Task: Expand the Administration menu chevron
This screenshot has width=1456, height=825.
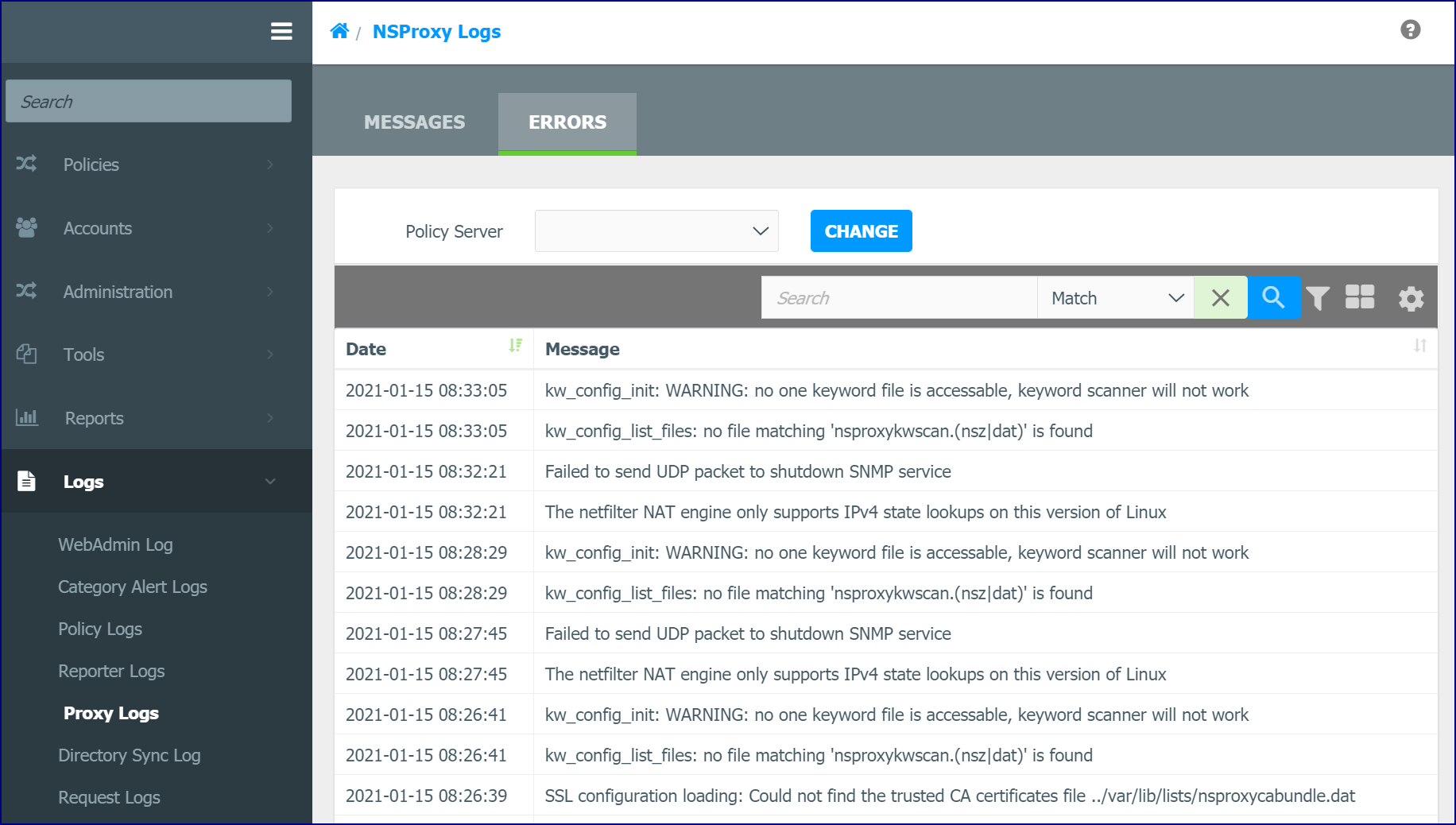Action: (x=270, y=292)
